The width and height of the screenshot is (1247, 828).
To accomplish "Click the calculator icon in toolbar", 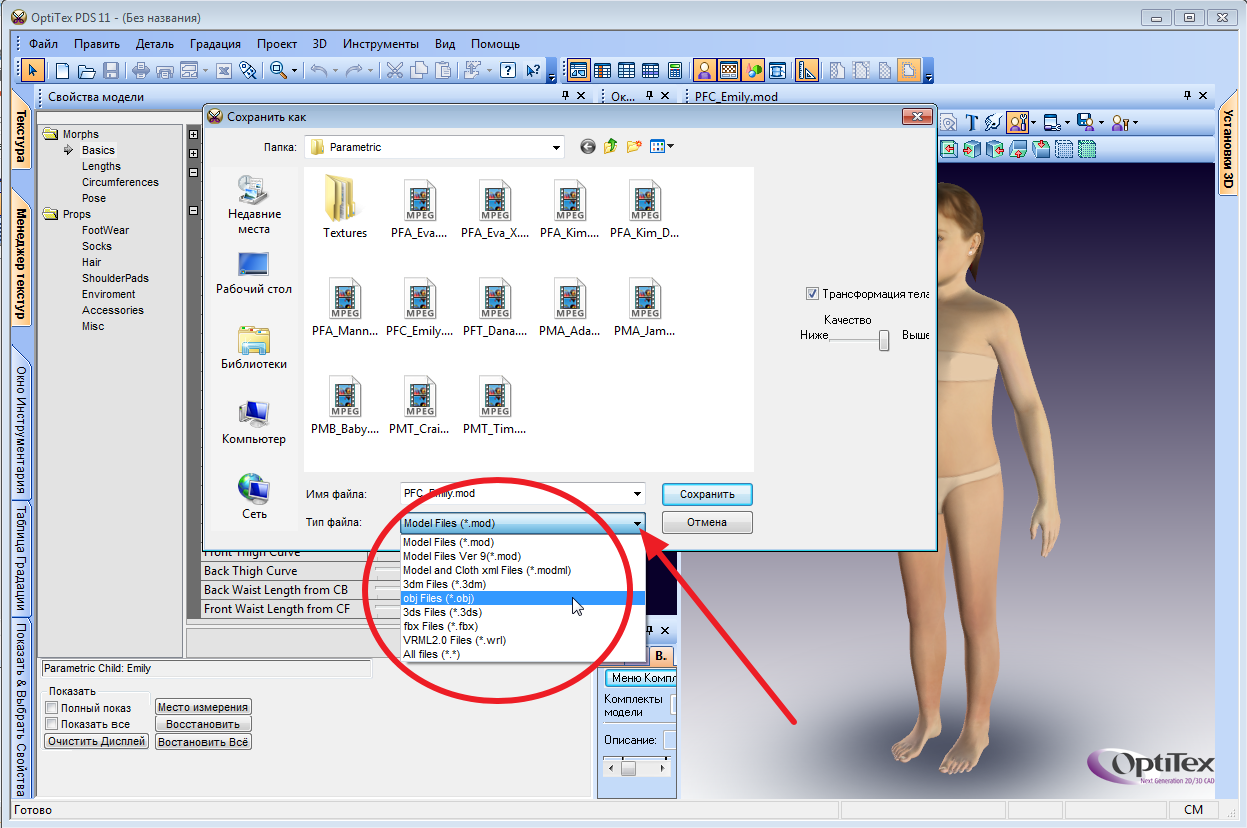I will click(x=675, y=70).
